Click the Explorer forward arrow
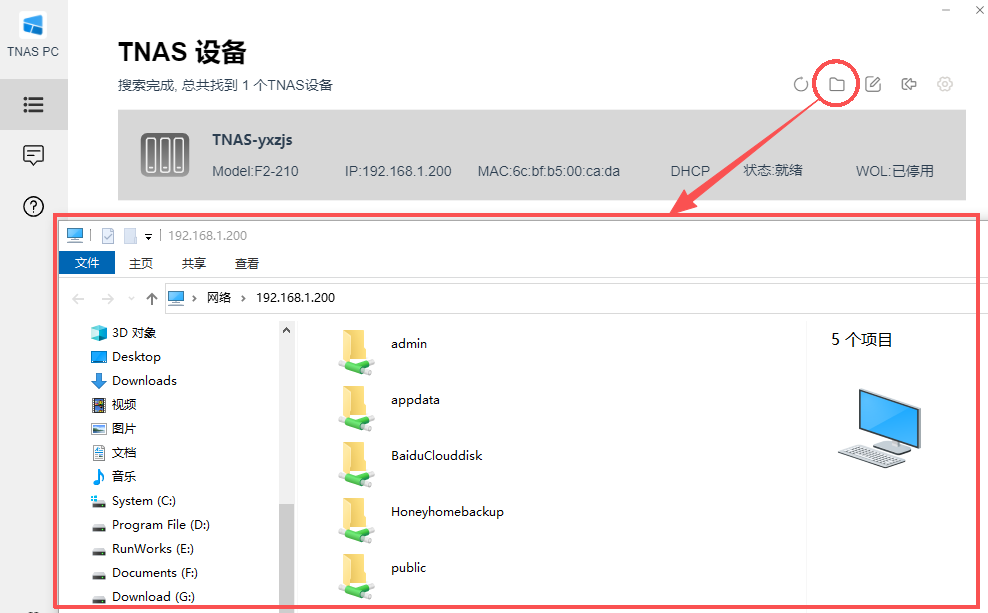 click(x=108, y=299)
